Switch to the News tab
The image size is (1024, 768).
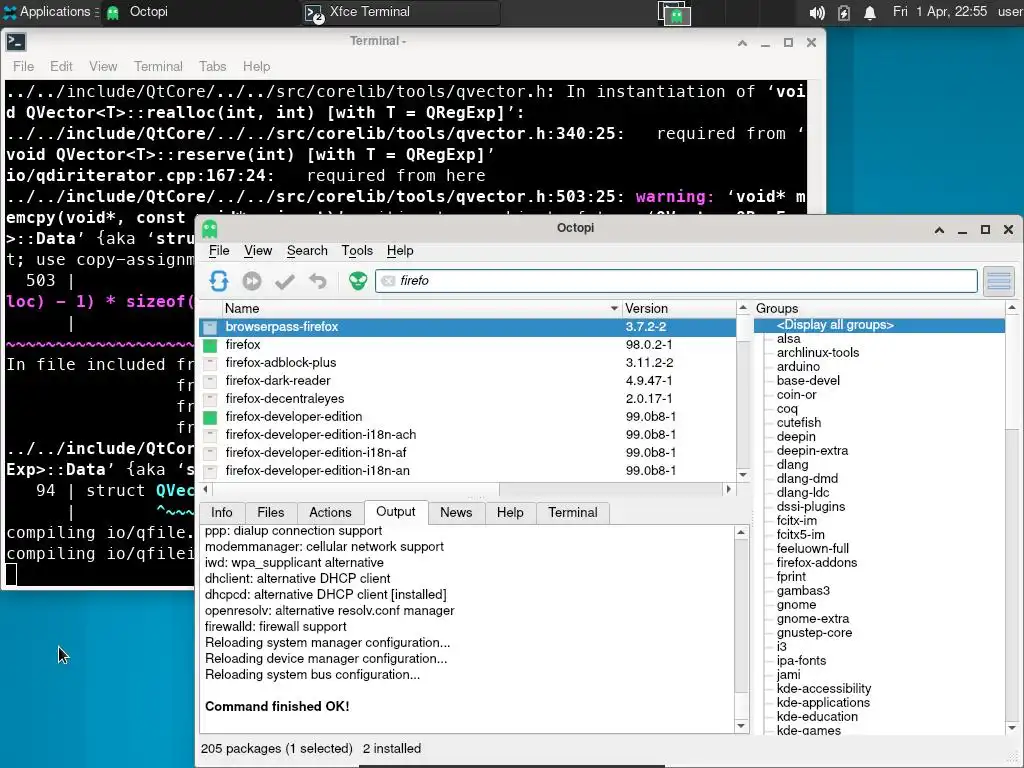coord(456,513)
